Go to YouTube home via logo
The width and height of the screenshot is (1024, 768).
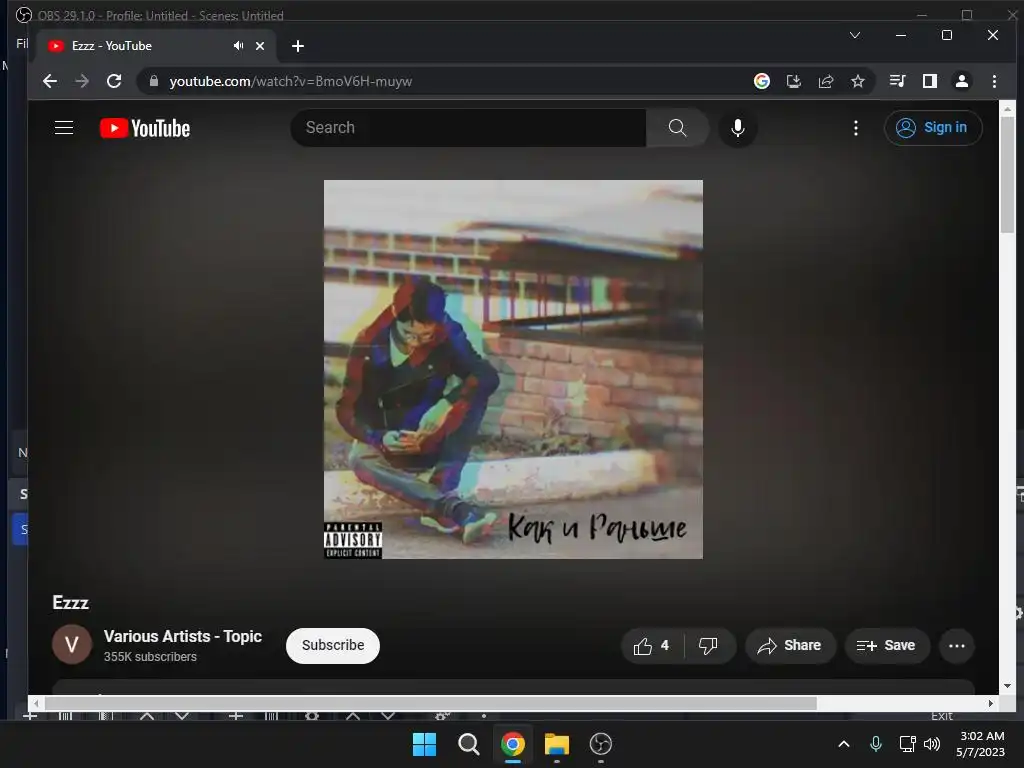(145, 128)
